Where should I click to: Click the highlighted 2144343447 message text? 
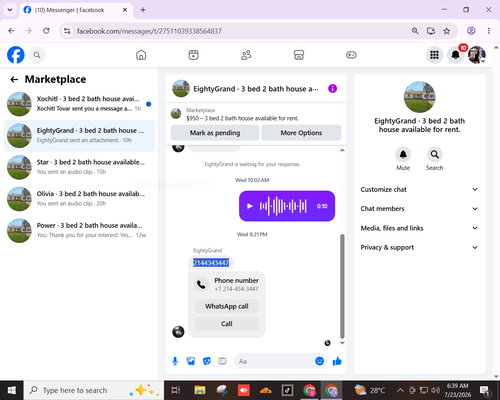(x=211, y=263)
